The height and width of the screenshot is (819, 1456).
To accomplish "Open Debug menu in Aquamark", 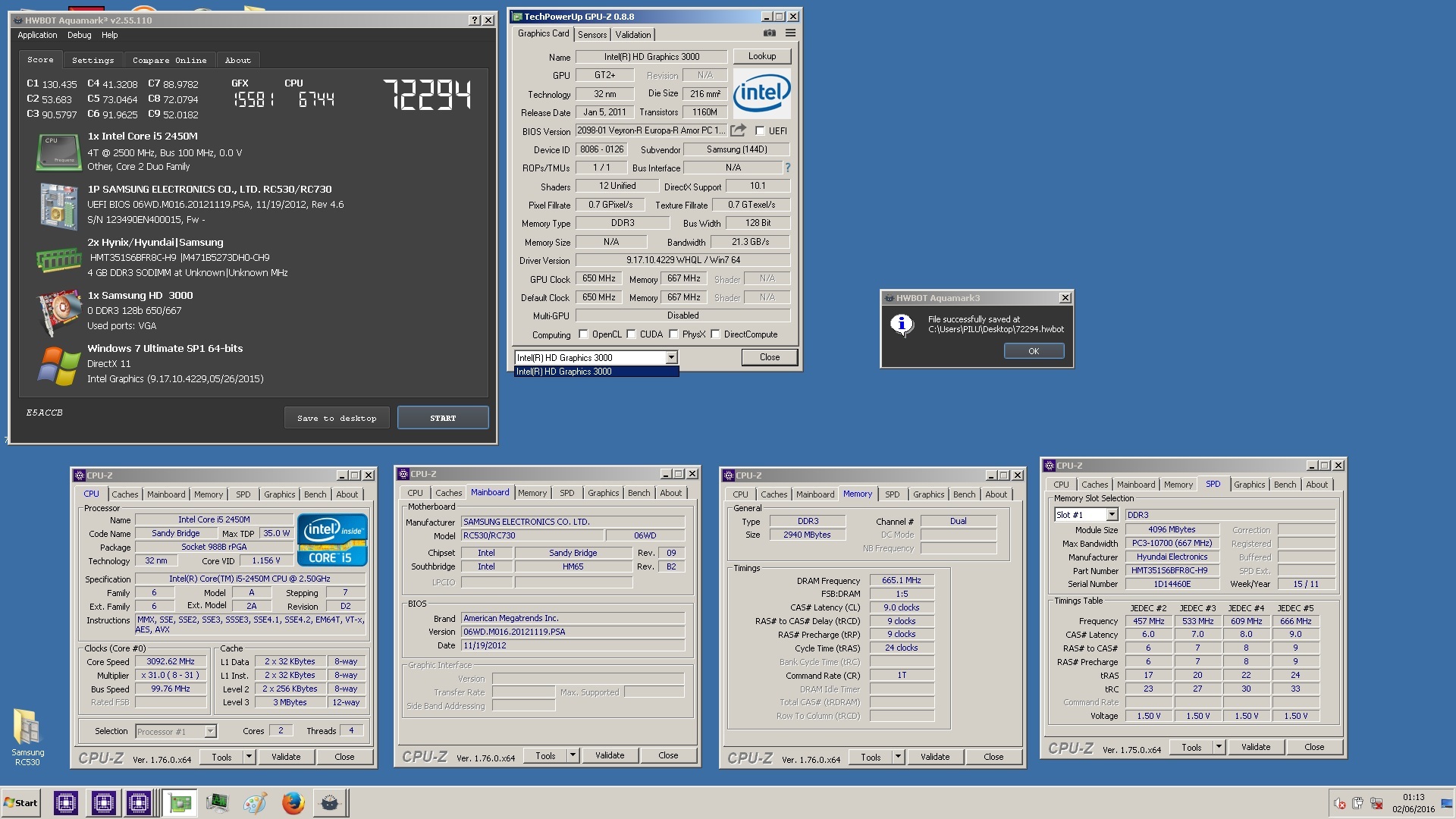I will [x=79, y=35].
